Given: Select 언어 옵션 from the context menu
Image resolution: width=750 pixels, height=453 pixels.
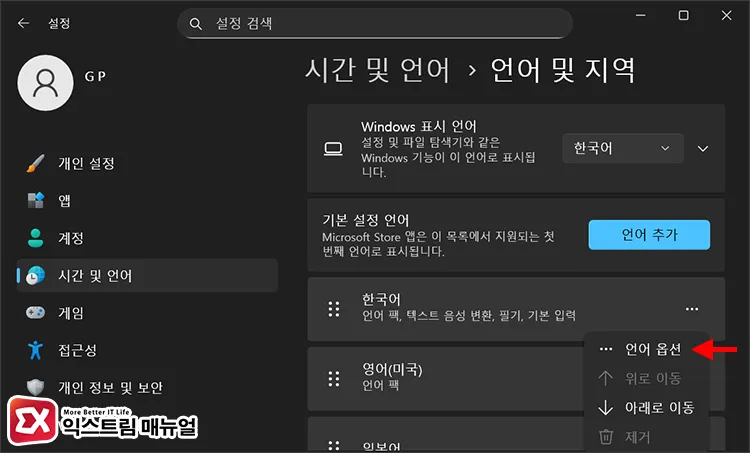Looking at the screenshot, I should click(x=647, y=349).
